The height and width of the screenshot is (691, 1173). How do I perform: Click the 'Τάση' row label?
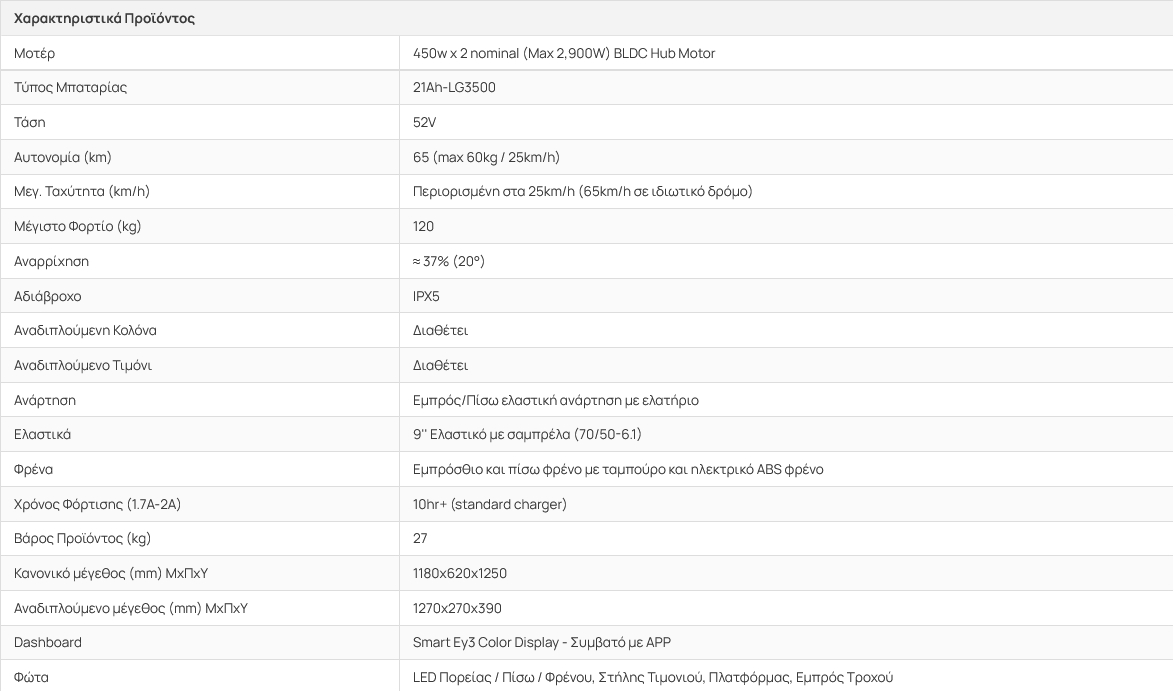pyautogui.click(x=30, y=122)
